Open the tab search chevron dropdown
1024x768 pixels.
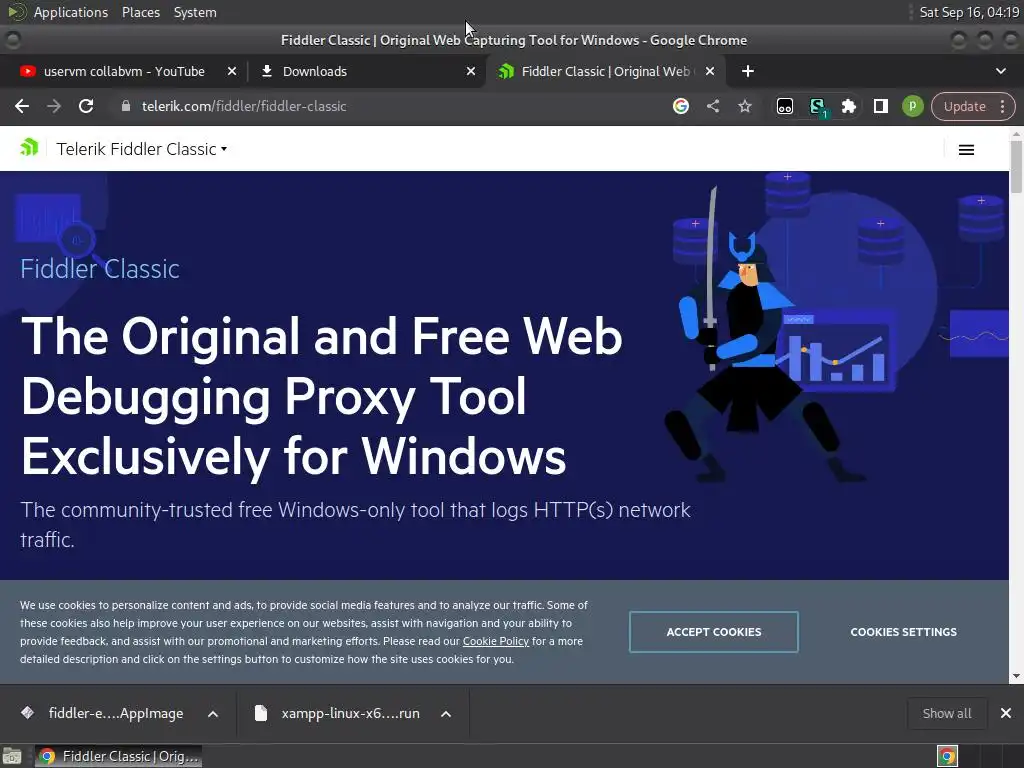click(x=1000, y=71)
